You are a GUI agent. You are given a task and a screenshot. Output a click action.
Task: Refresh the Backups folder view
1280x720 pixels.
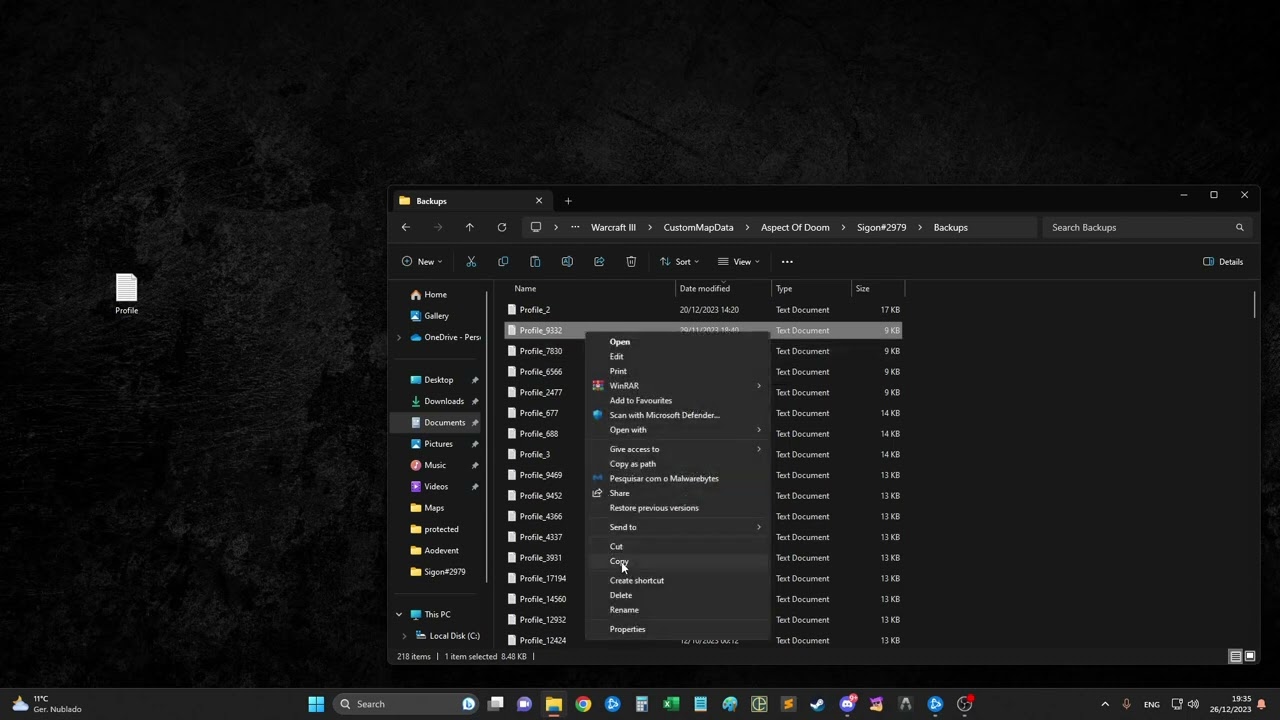point(502,227)
